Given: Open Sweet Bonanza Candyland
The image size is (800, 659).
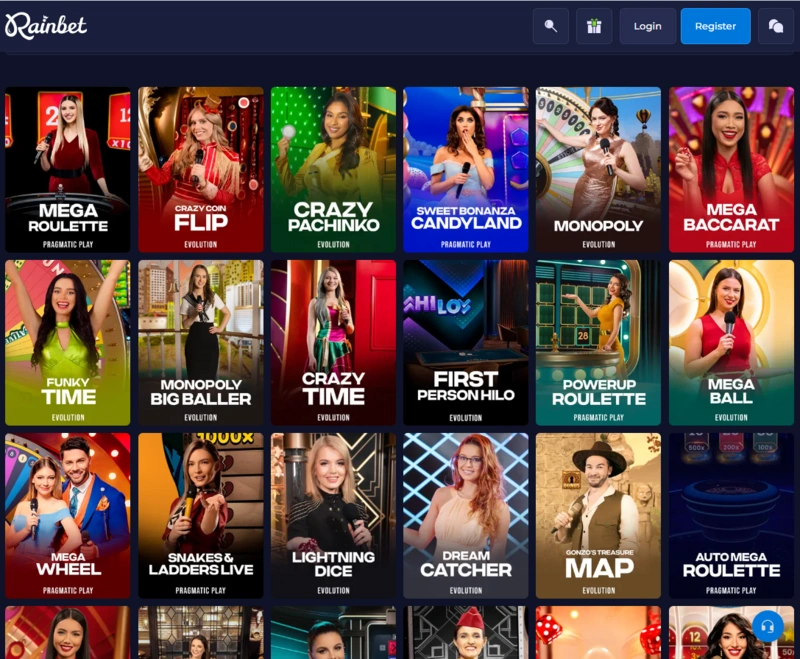Looking at the screenshot, I should point(465,168).
